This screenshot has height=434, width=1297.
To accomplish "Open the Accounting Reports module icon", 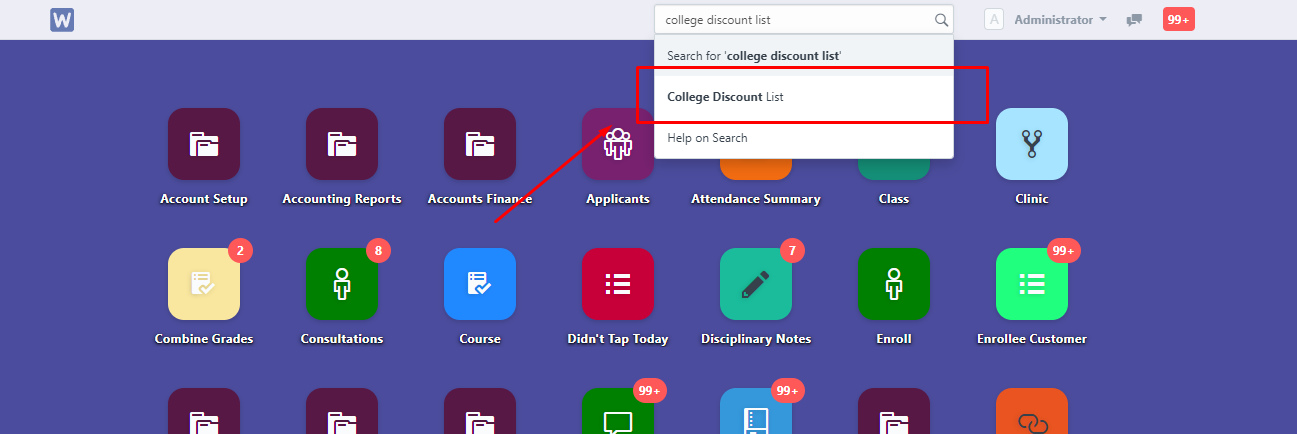I will (342, 144).
